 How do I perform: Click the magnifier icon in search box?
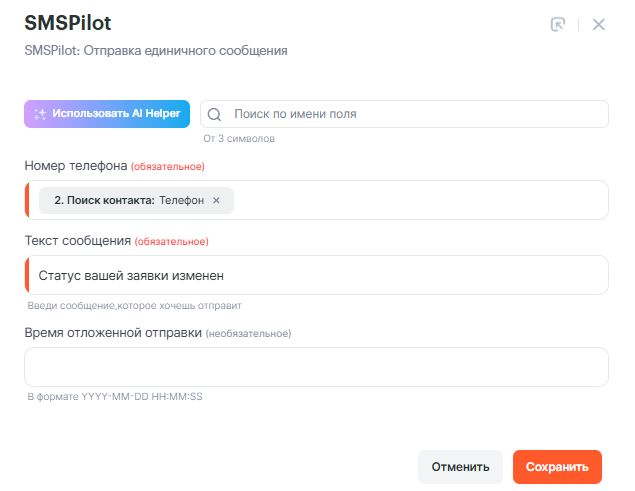click(214, 114)
